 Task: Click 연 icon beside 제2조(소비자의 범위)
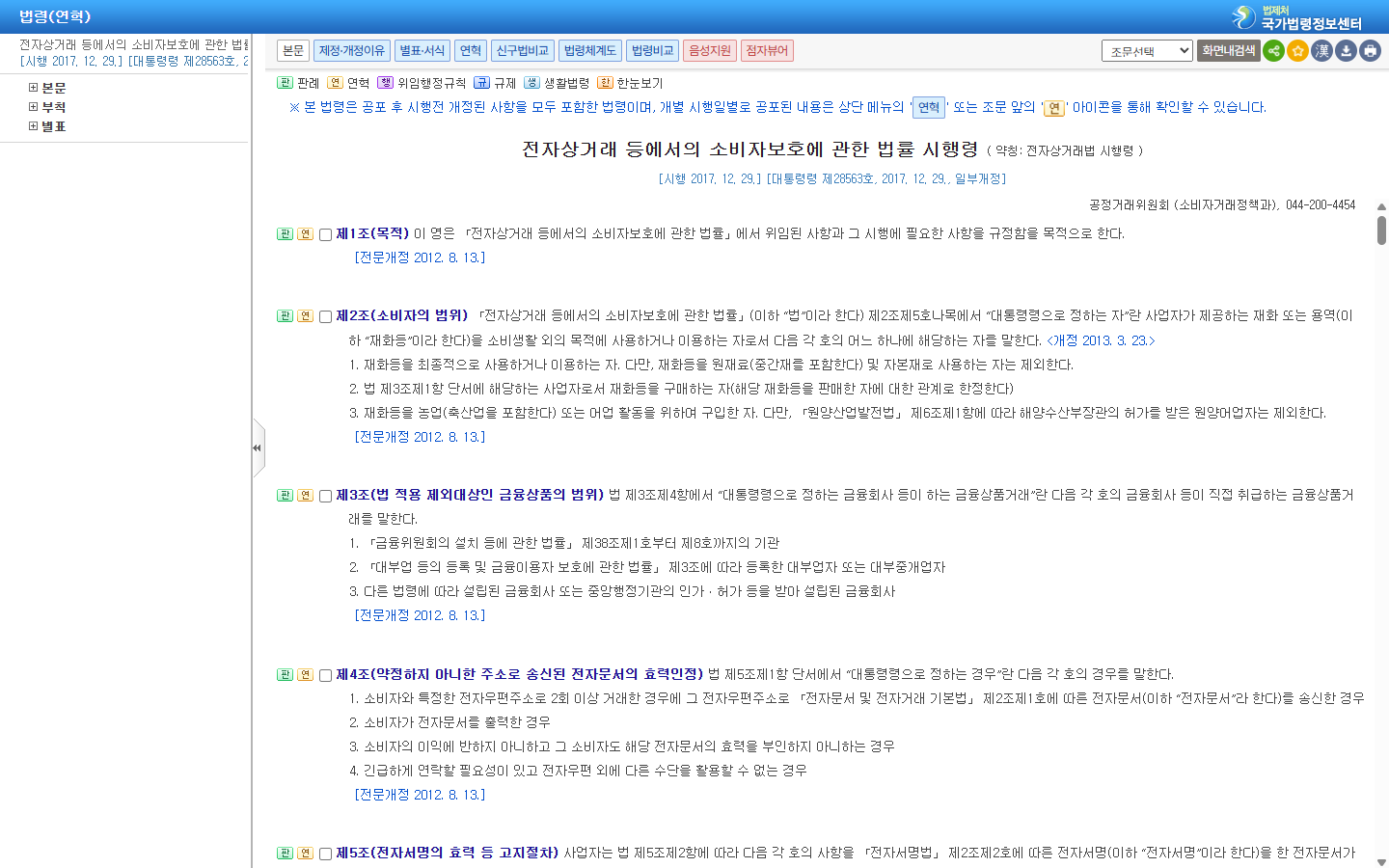(305, 316)
